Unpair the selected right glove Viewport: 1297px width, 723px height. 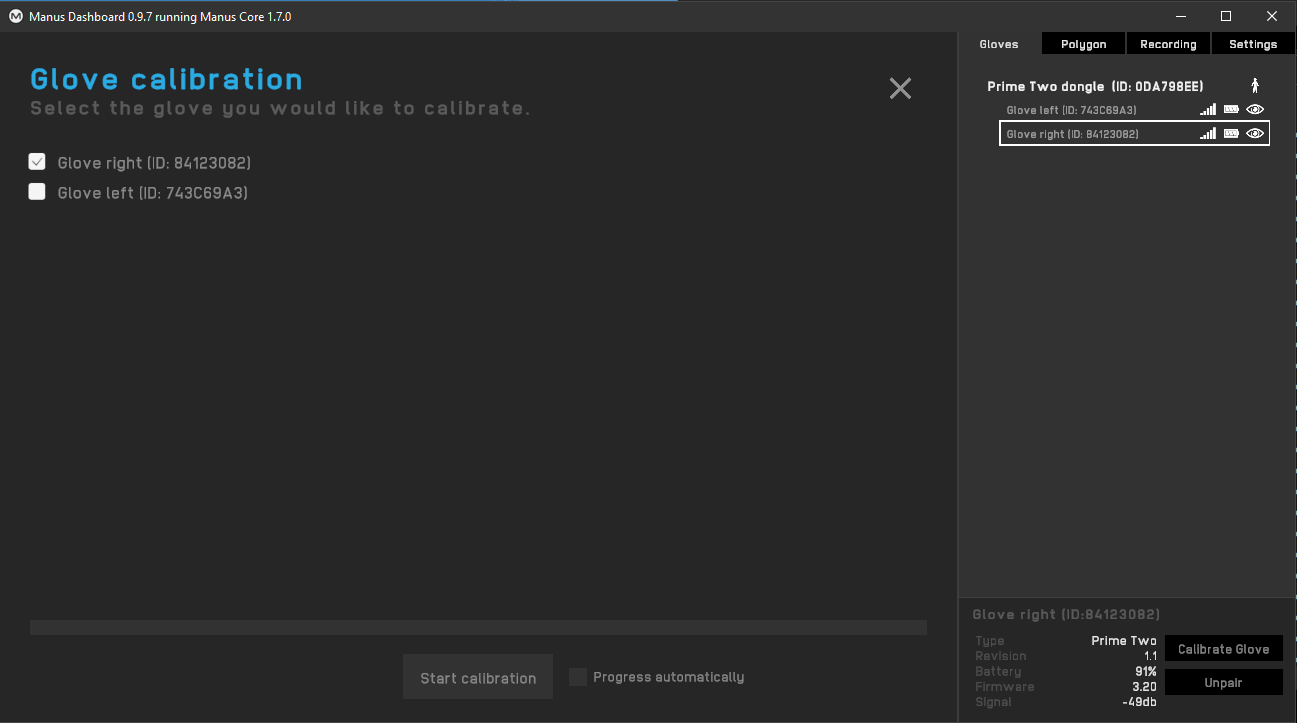(1223, 682)
